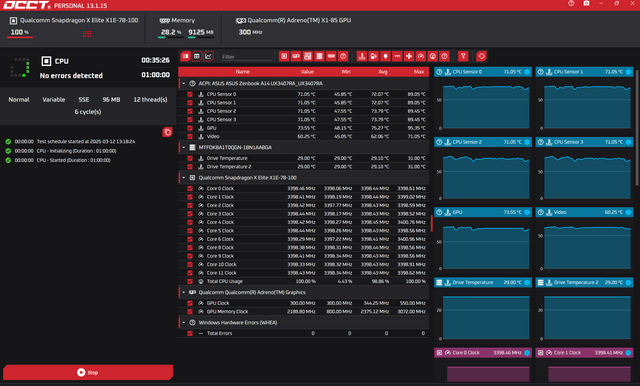Collapse Qualcomm Adreno Graphics group
The image size is (640, 386).
[184, 293]
